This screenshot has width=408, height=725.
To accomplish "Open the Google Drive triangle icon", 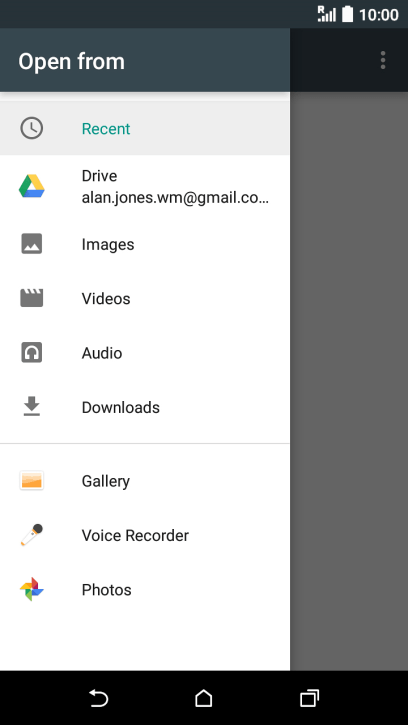I will coord(31,186).
